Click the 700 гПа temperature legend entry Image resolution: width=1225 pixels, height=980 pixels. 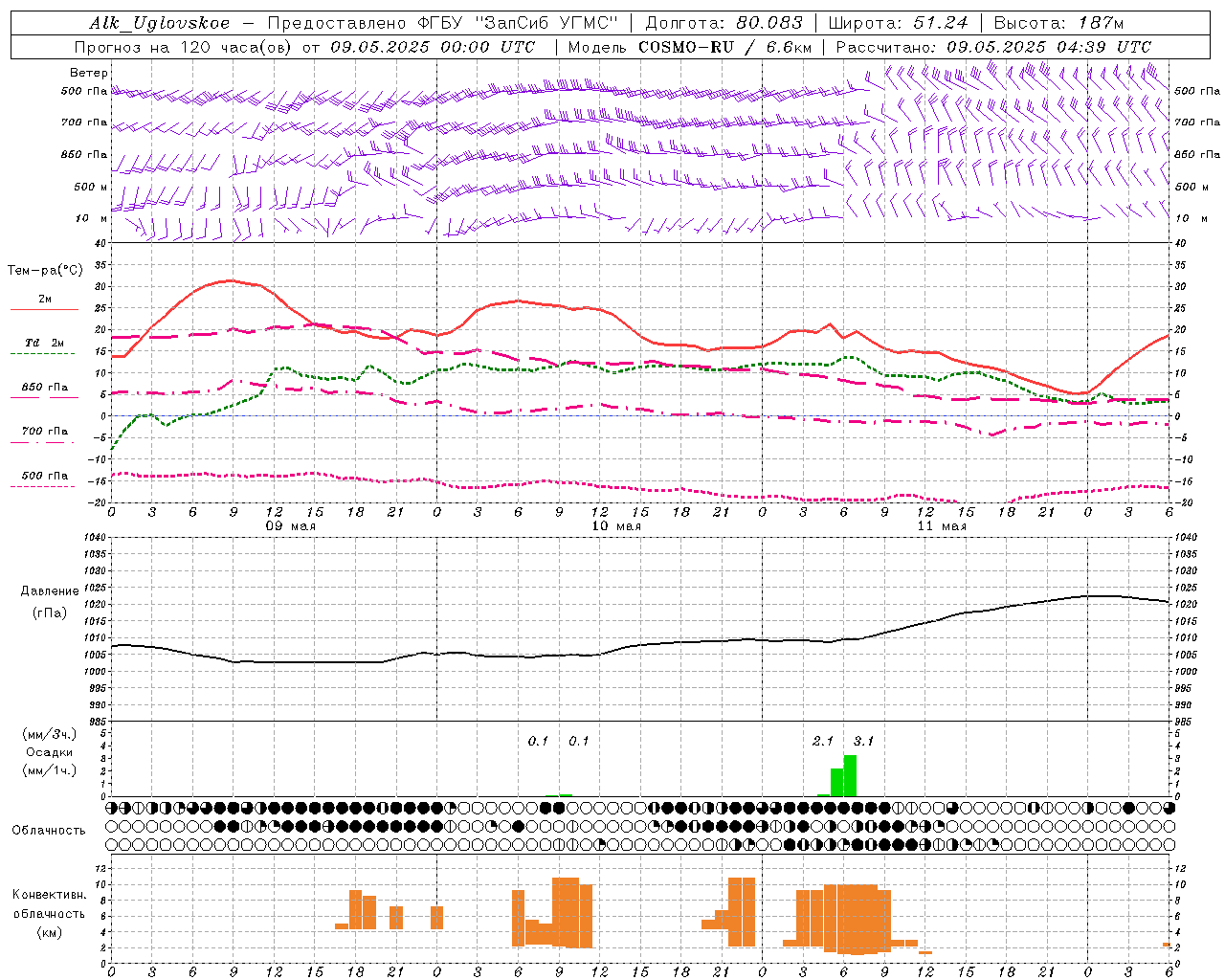click(x=44, y=434)
